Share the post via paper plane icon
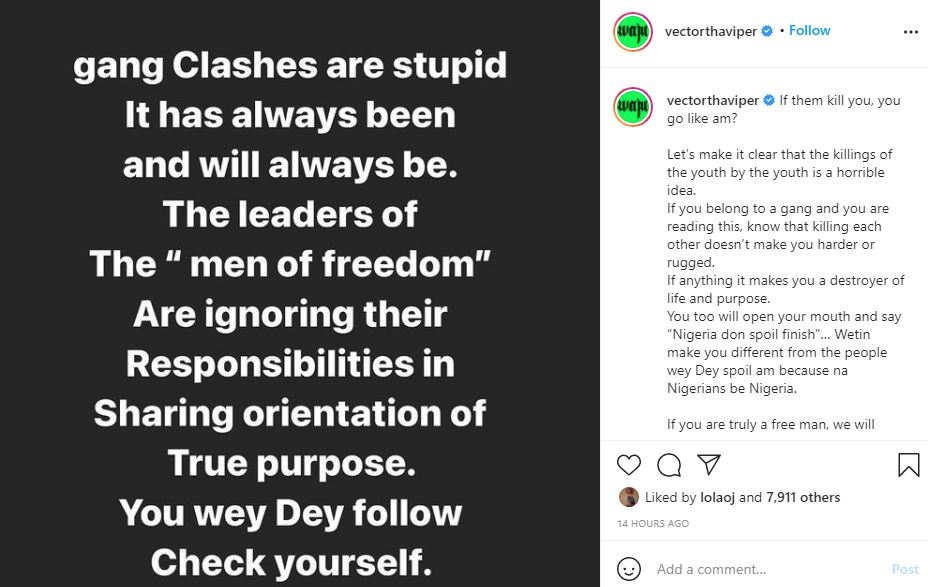 coord(709,464)
